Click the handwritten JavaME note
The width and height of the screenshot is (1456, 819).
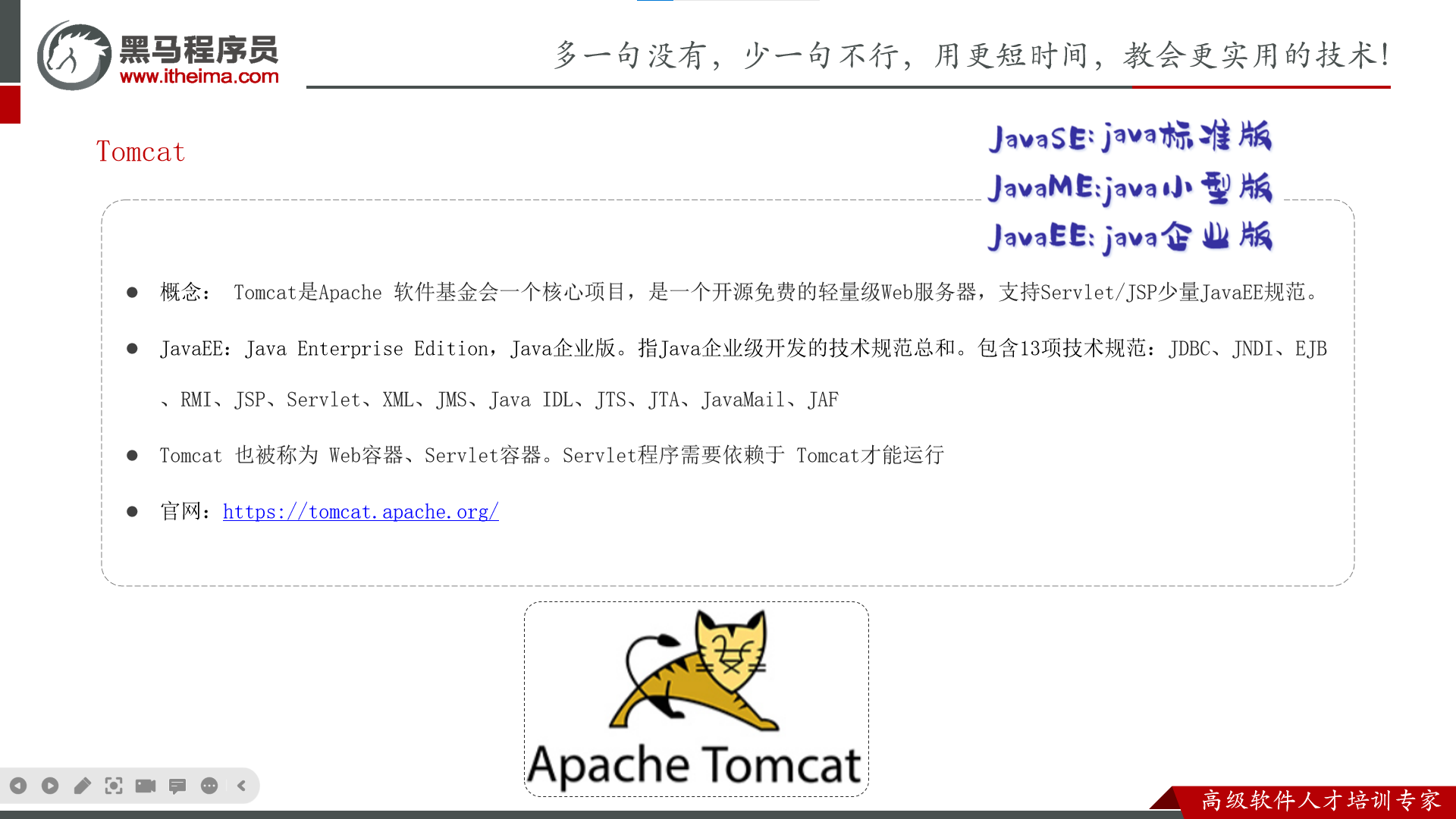[x=1130, y=188]
